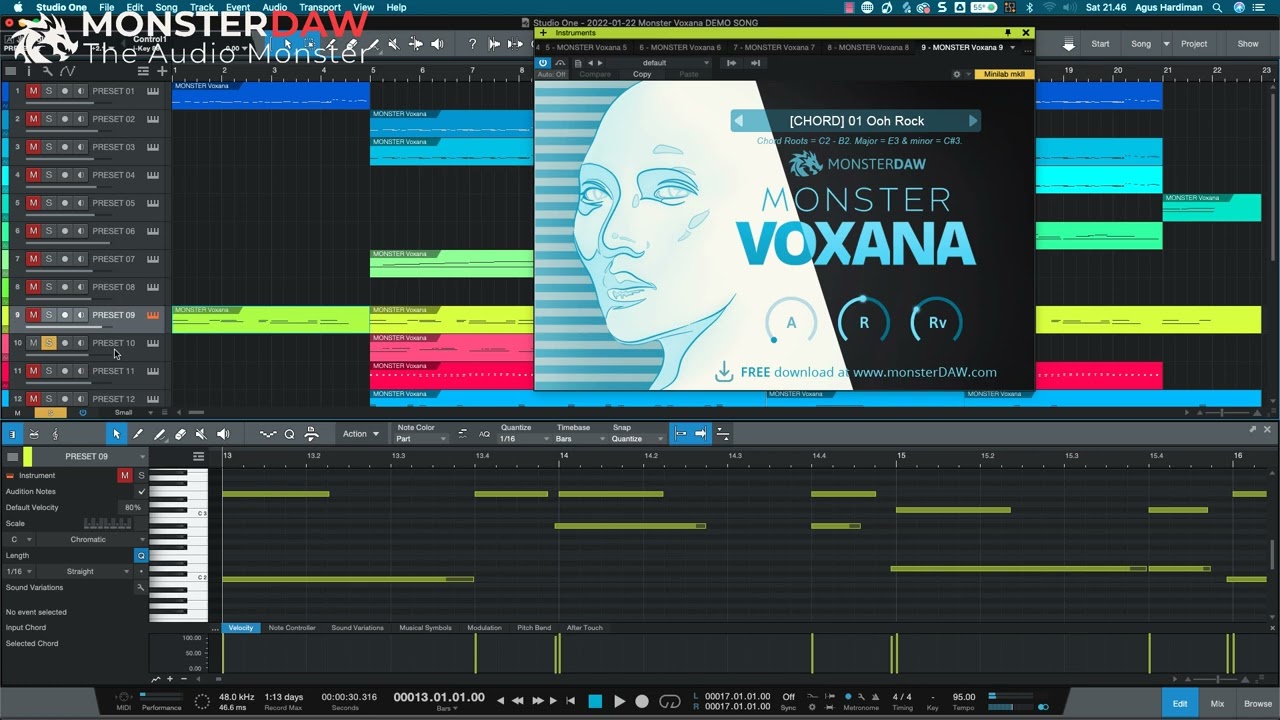Add instrument with plus icon in Instruments window

pos(543,33)
